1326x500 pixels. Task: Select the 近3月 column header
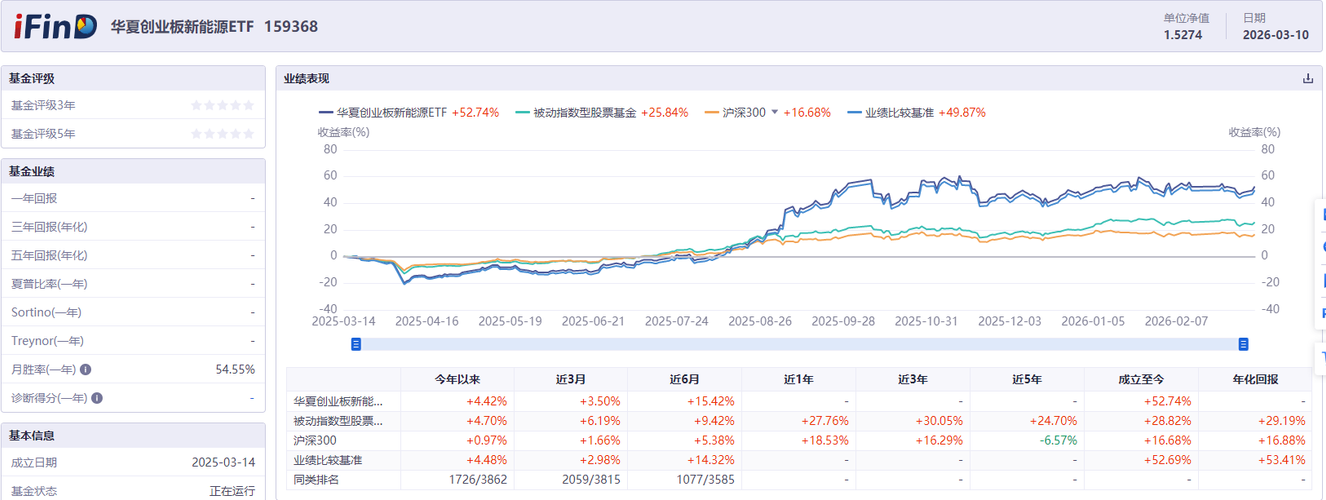click(571, 380)
